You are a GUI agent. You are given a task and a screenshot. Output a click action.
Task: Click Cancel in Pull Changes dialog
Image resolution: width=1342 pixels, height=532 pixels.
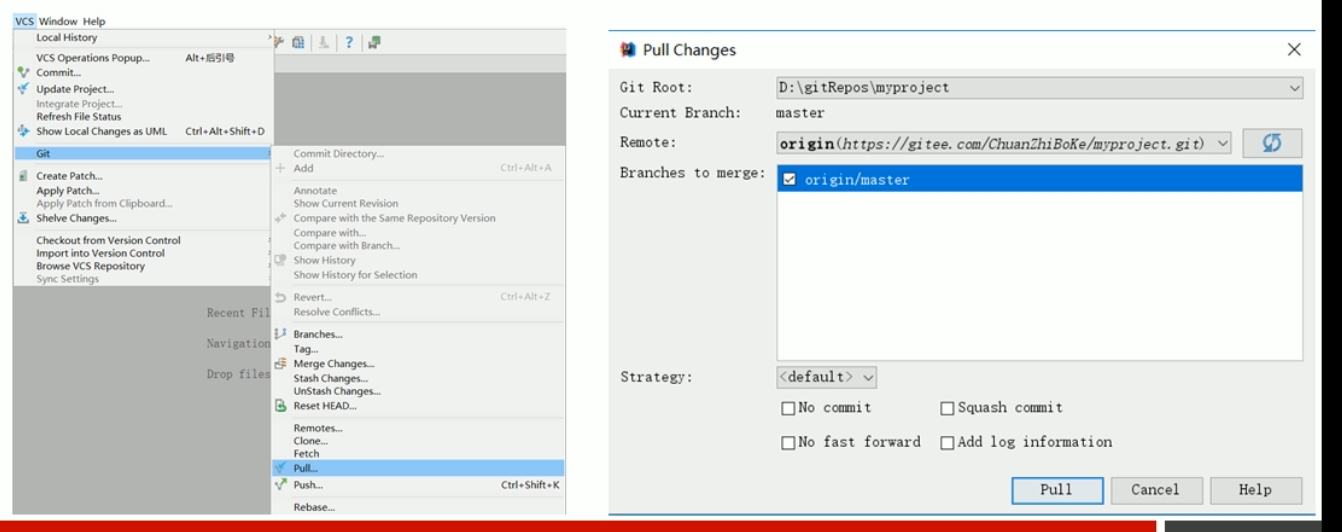tap(1154, 490)
